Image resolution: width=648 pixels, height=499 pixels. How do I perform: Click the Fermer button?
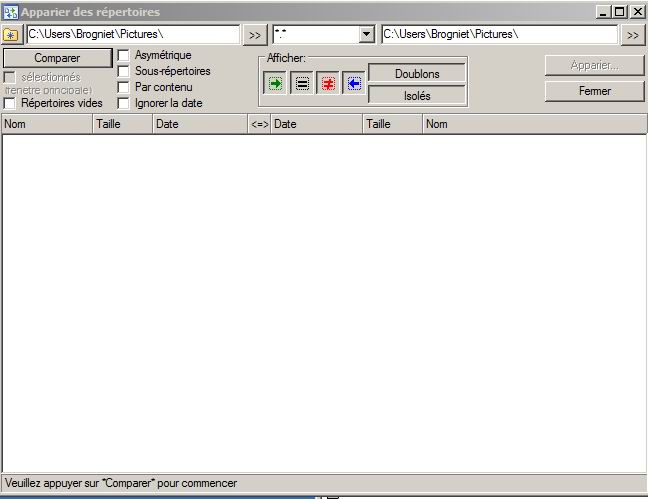coord(595,91)
